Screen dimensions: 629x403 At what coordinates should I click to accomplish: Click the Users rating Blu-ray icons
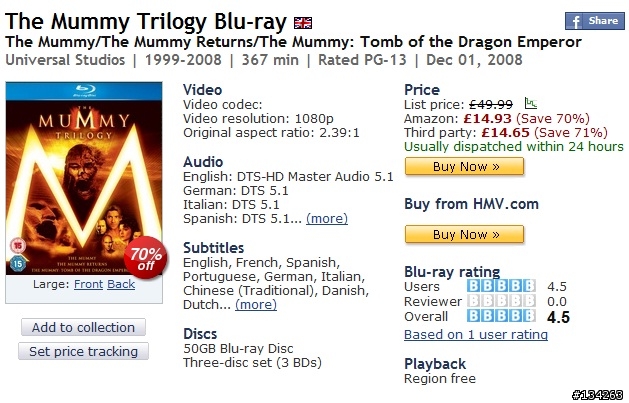[501, 286]
